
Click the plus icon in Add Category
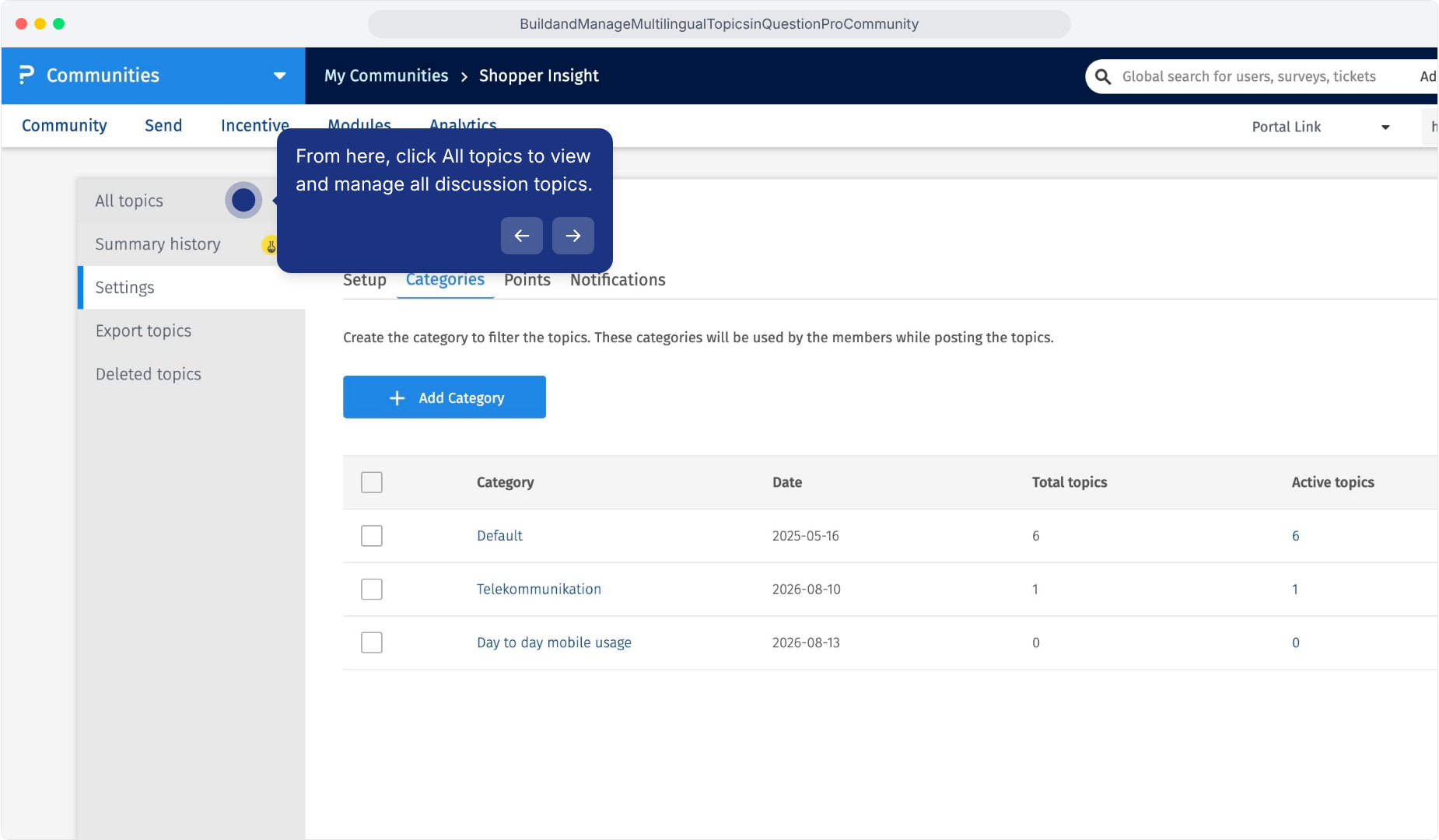[x=397, y=397]
